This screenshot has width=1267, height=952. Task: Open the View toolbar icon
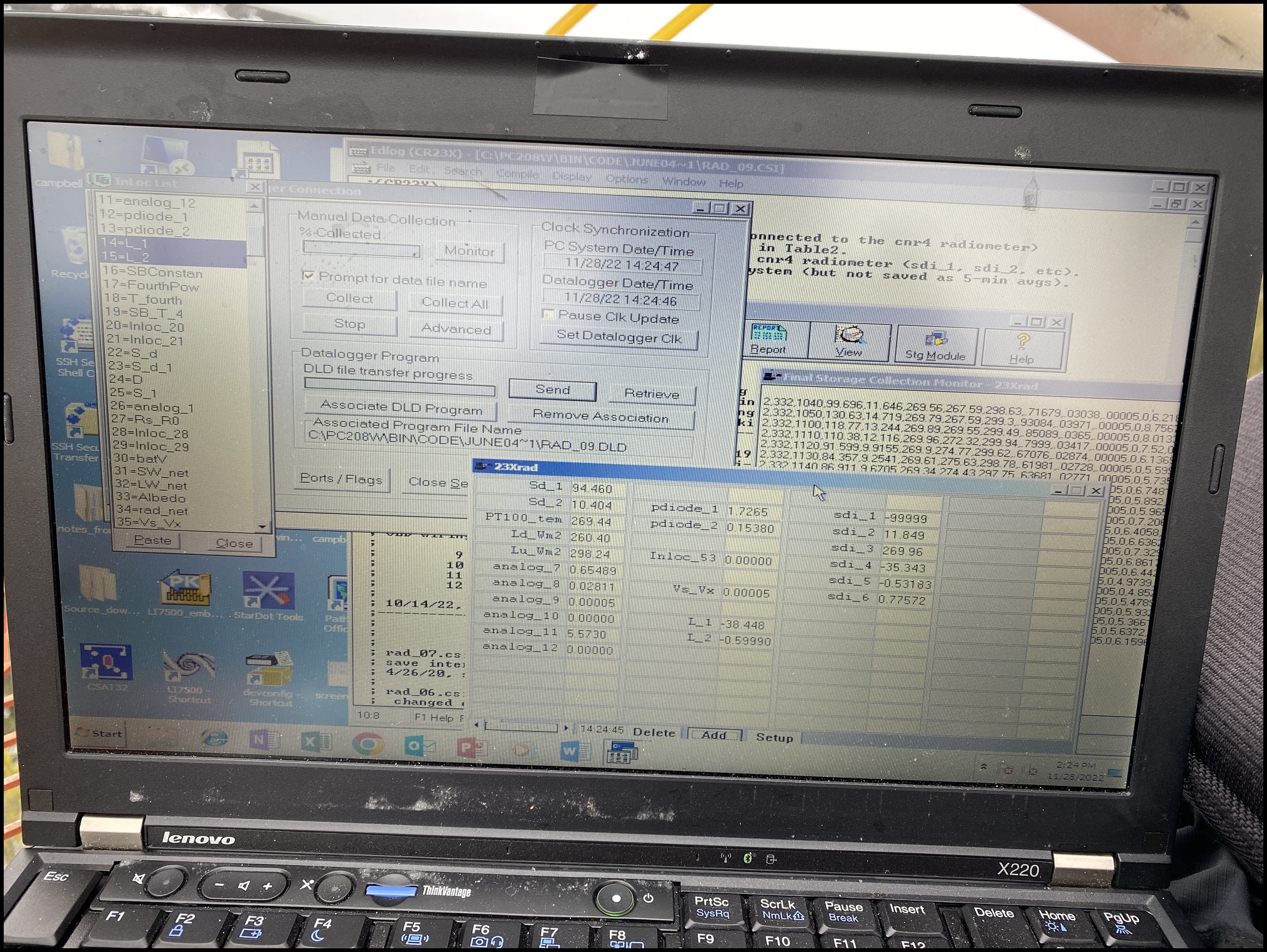point(848,341)
